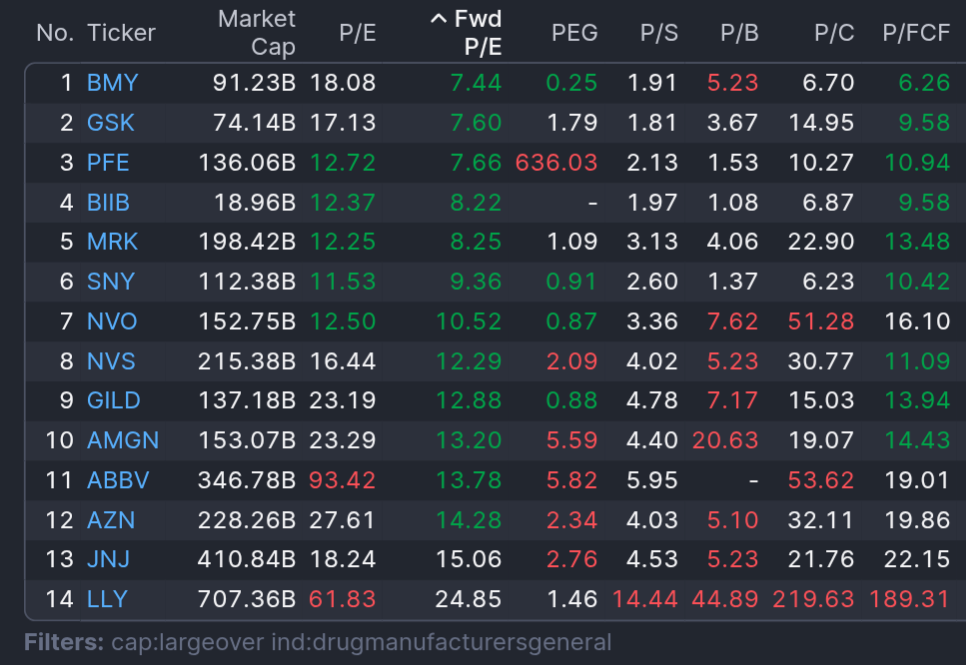The image size is (966, 665).
Task: Select BIIB market cap 18.96B
Action: point(254,203)
